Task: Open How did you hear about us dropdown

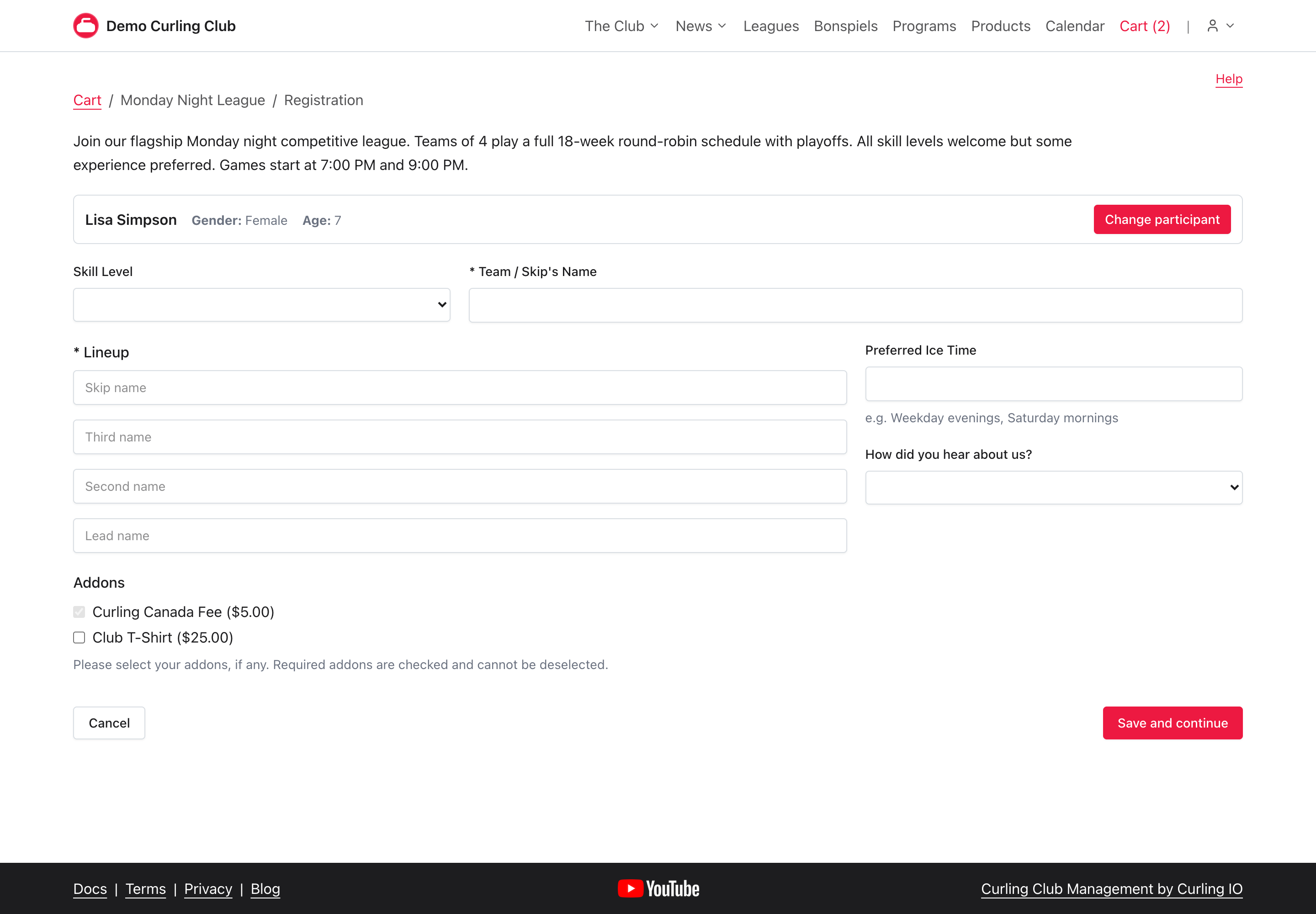Action: tap(1053, 487)
